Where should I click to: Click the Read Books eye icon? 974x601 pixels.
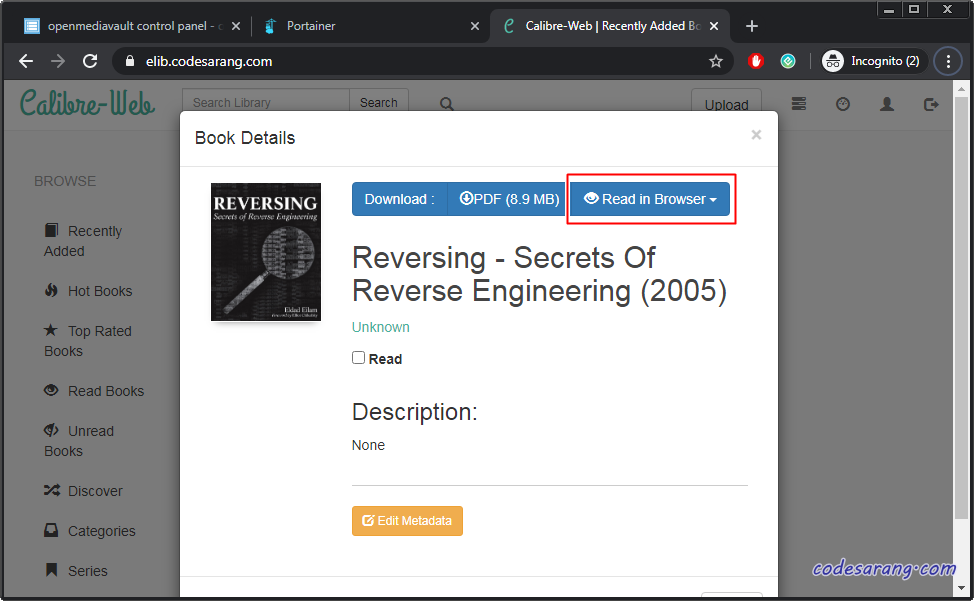pos(52,390)
